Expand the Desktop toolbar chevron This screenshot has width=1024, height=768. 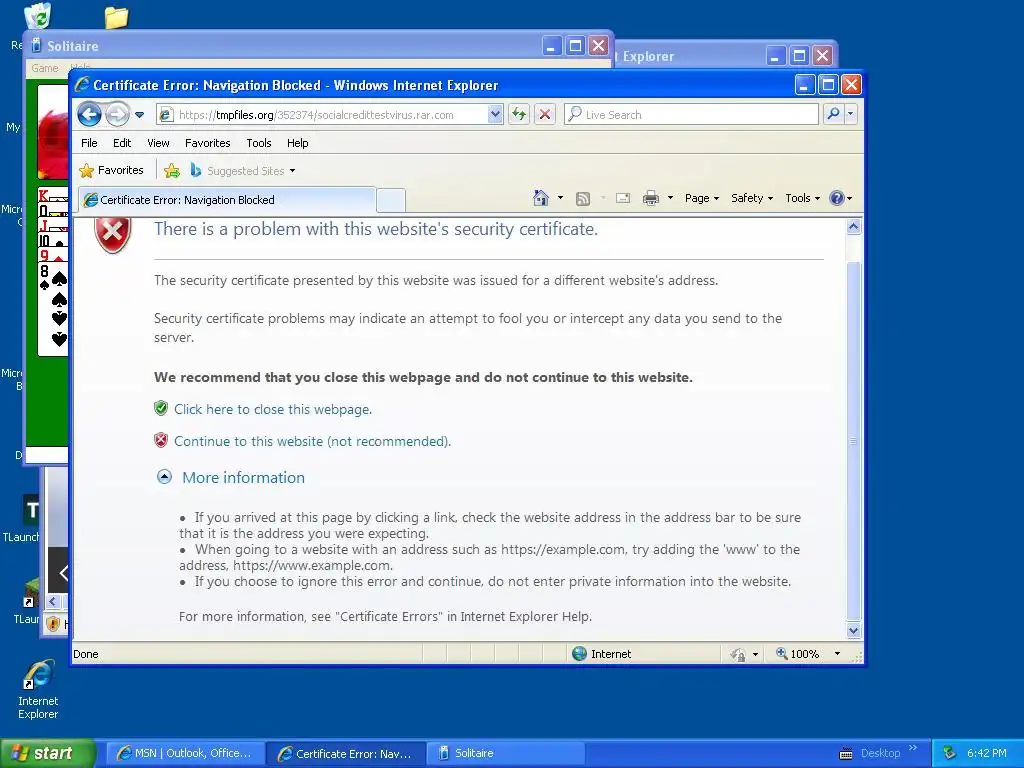click(913, 748)
